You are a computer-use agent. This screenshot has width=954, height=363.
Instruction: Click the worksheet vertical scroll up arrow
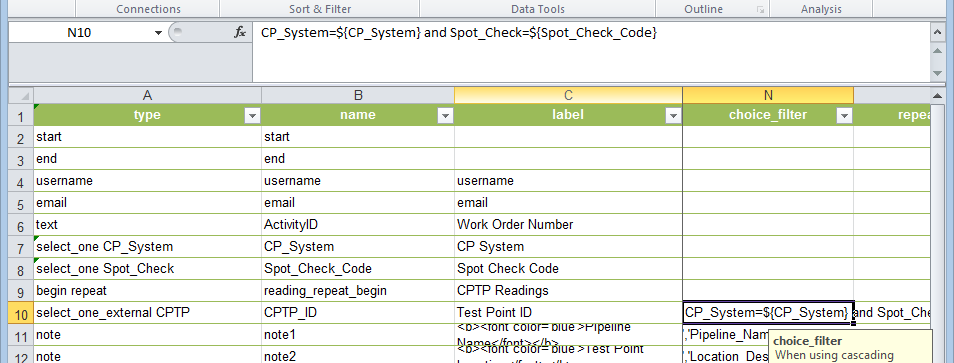pos(938,96)
